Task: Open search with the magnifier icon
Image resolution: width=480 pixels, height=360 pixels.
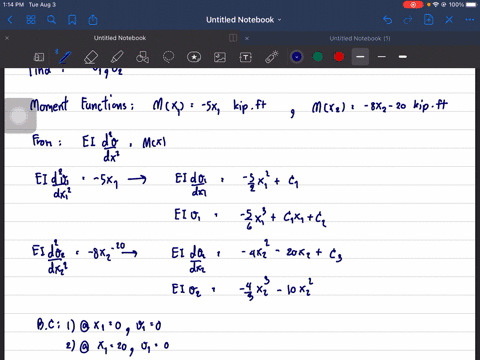Action: 51,20
